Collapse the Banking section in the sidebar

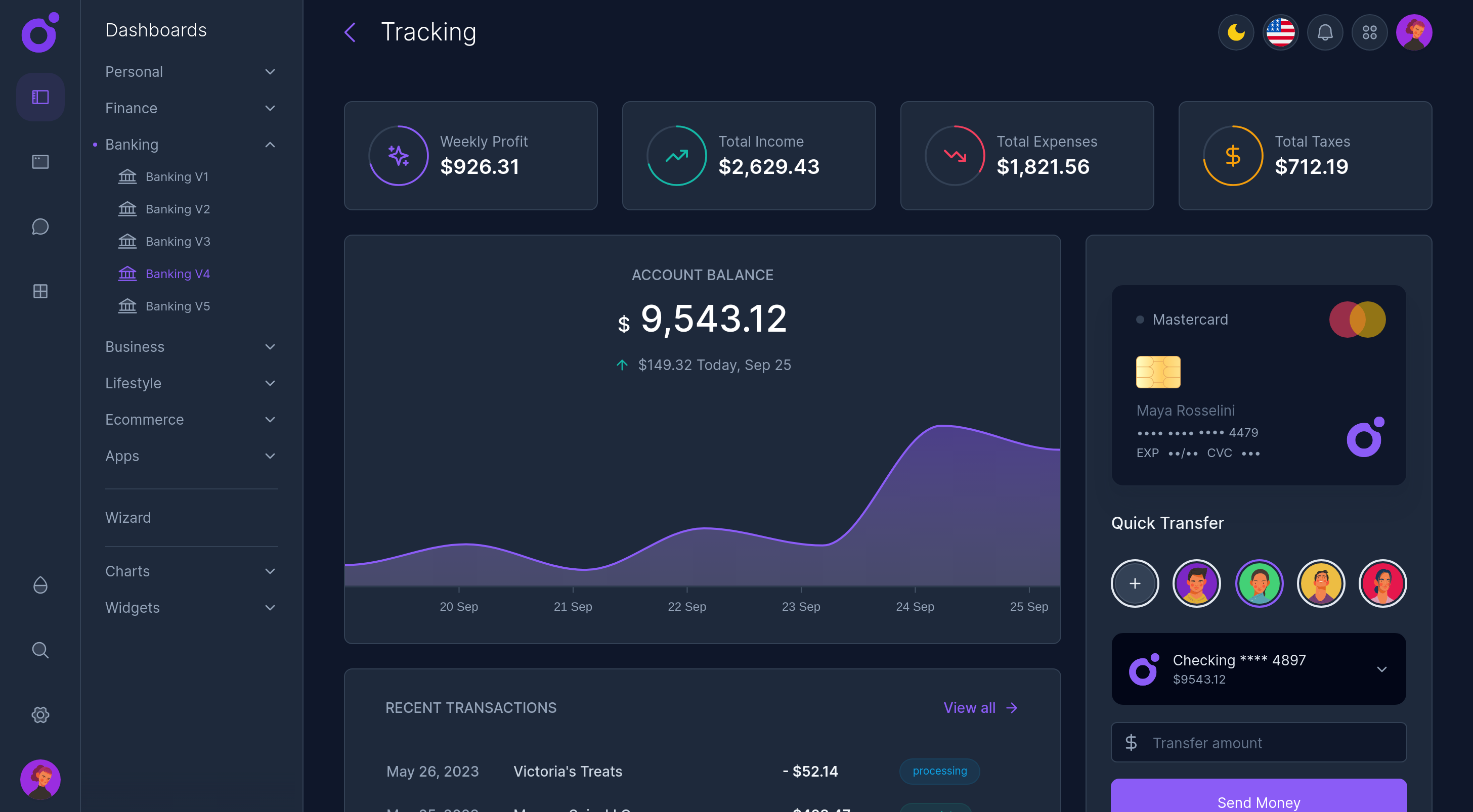(x=270, y=145)
